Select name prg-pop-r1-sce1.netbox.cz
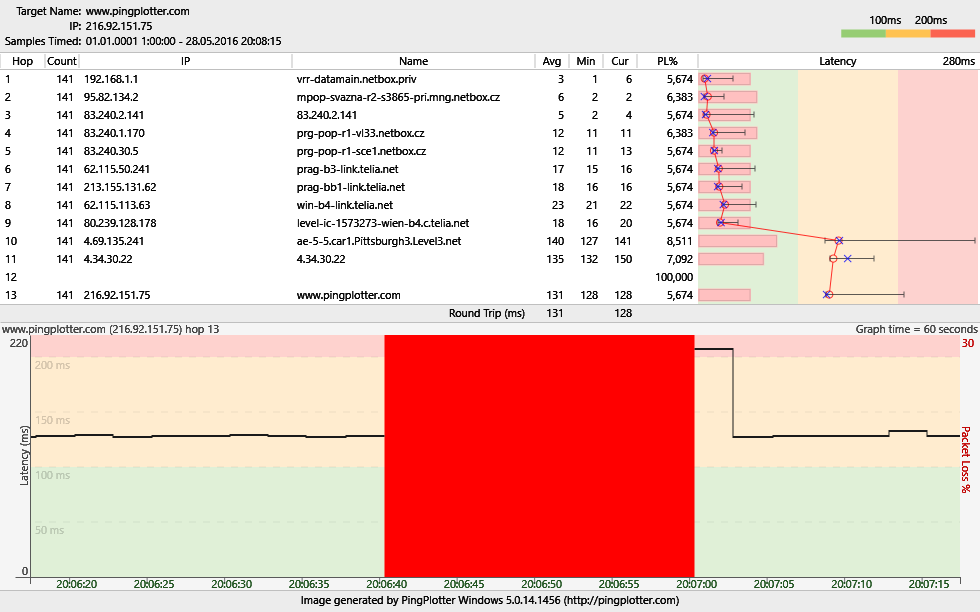Image resolution: width=980 pixels, height=612 pixels. [x=361, y=151]
